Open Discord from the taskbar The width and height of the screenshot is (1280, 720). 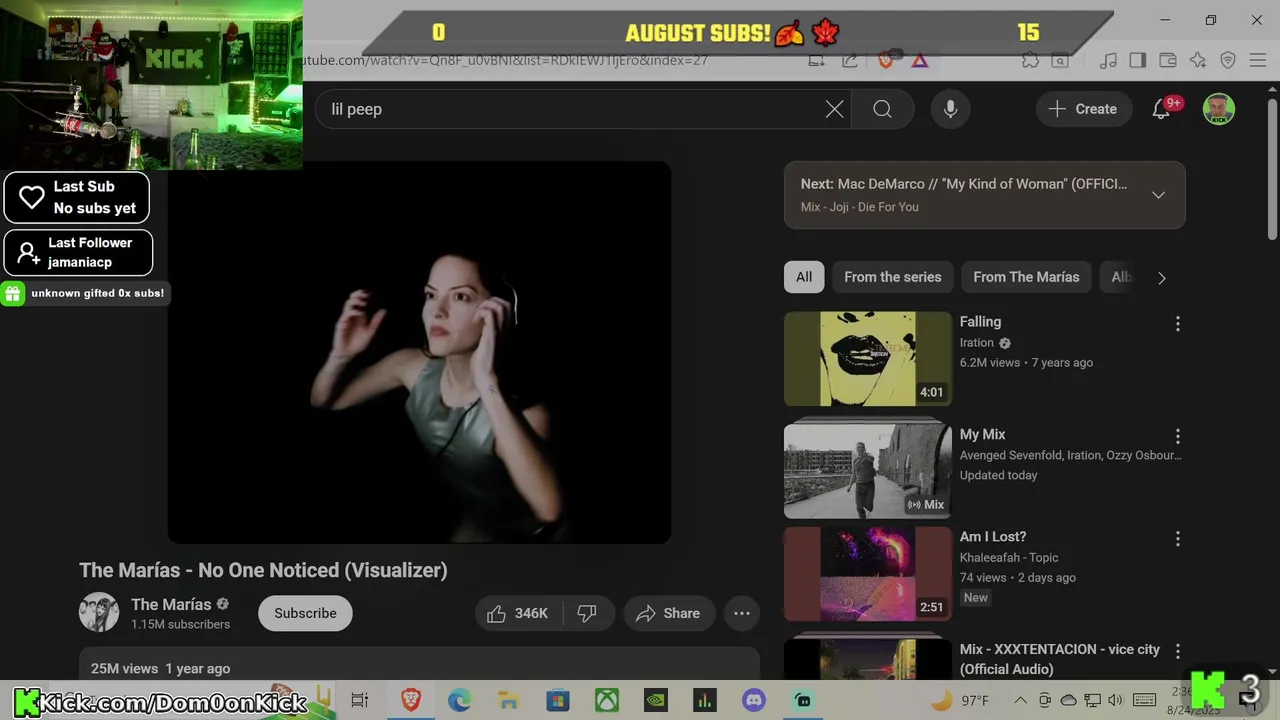click(x=754, y=700)
